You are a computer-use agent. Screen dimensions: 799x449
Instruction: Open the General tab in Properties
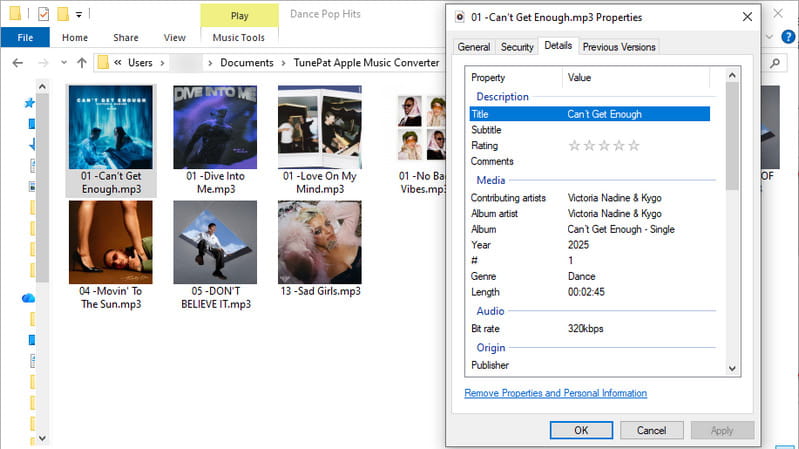coord(473,47)
